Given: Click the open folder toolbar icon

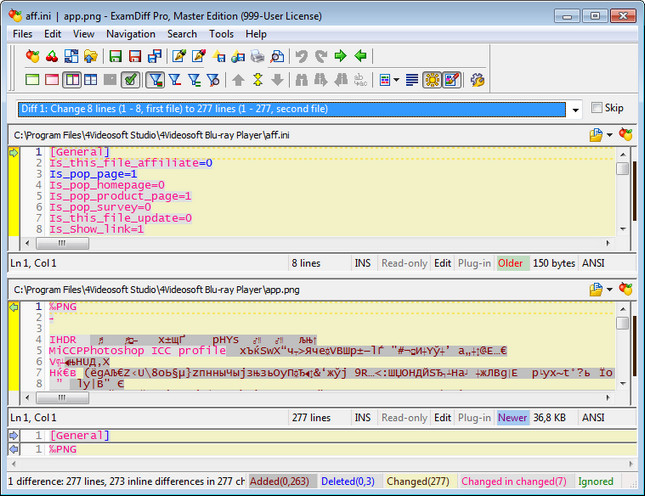Looking at the screenshot, I should 90,56.
